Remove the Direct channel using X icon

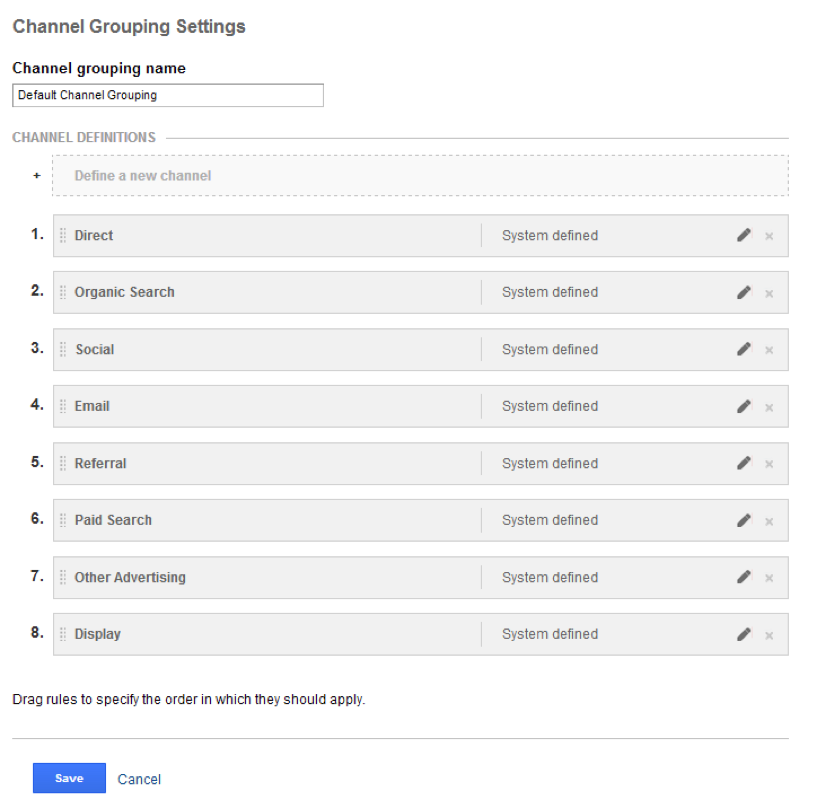(769, 236)
